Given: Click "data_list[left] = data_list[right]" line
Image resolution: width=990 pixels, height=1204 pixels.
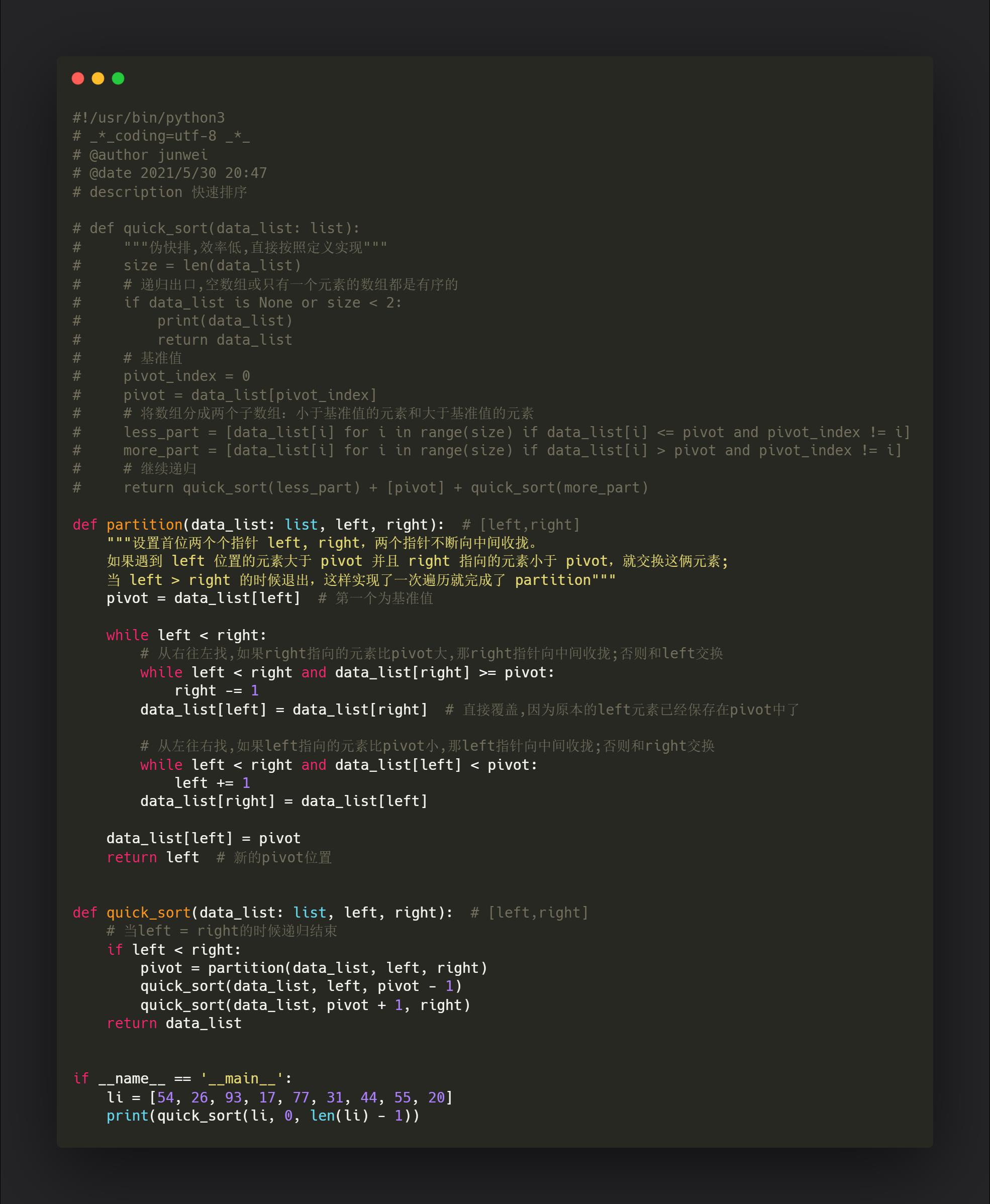Looking at the screenshot, I should [284, 709].
